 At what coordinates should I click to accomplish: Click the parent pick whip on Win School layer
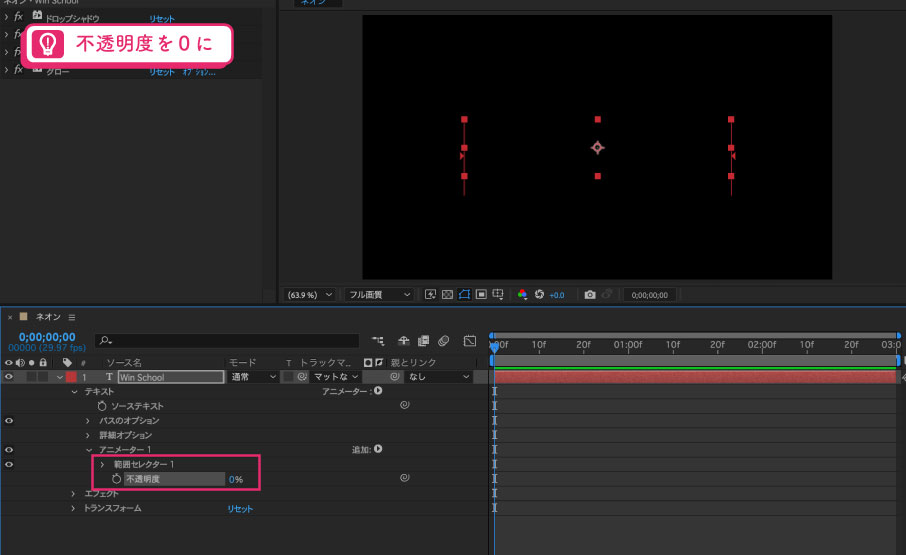coord(395,377)
